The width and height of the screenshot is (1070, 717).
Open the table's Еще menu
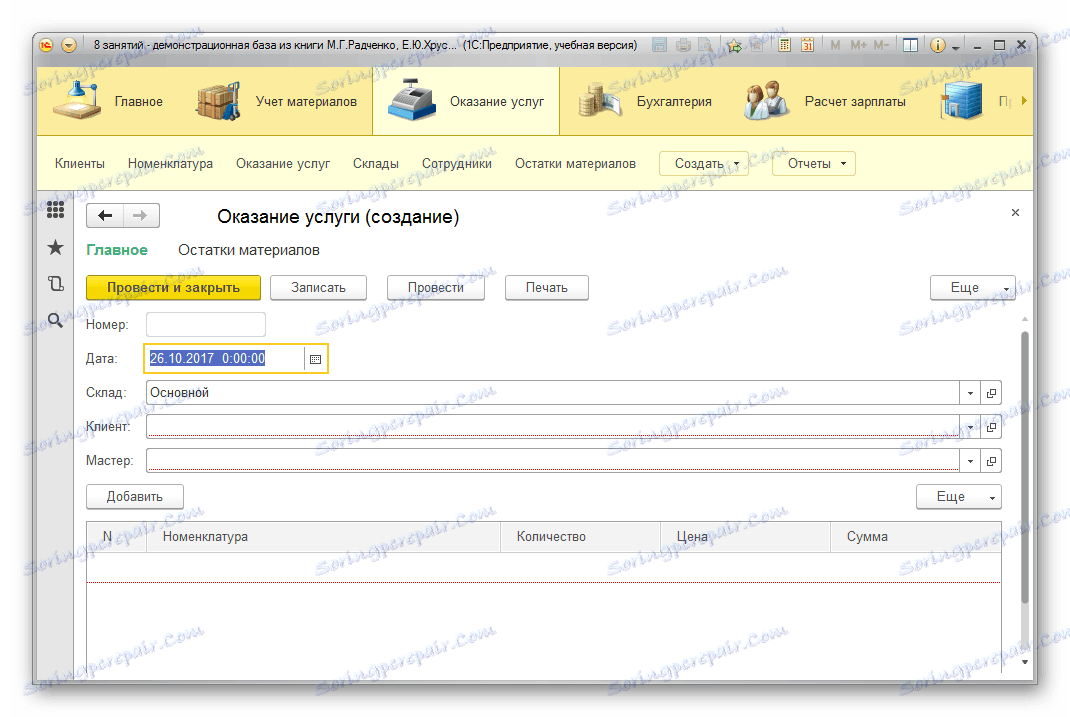pos(959,497)
